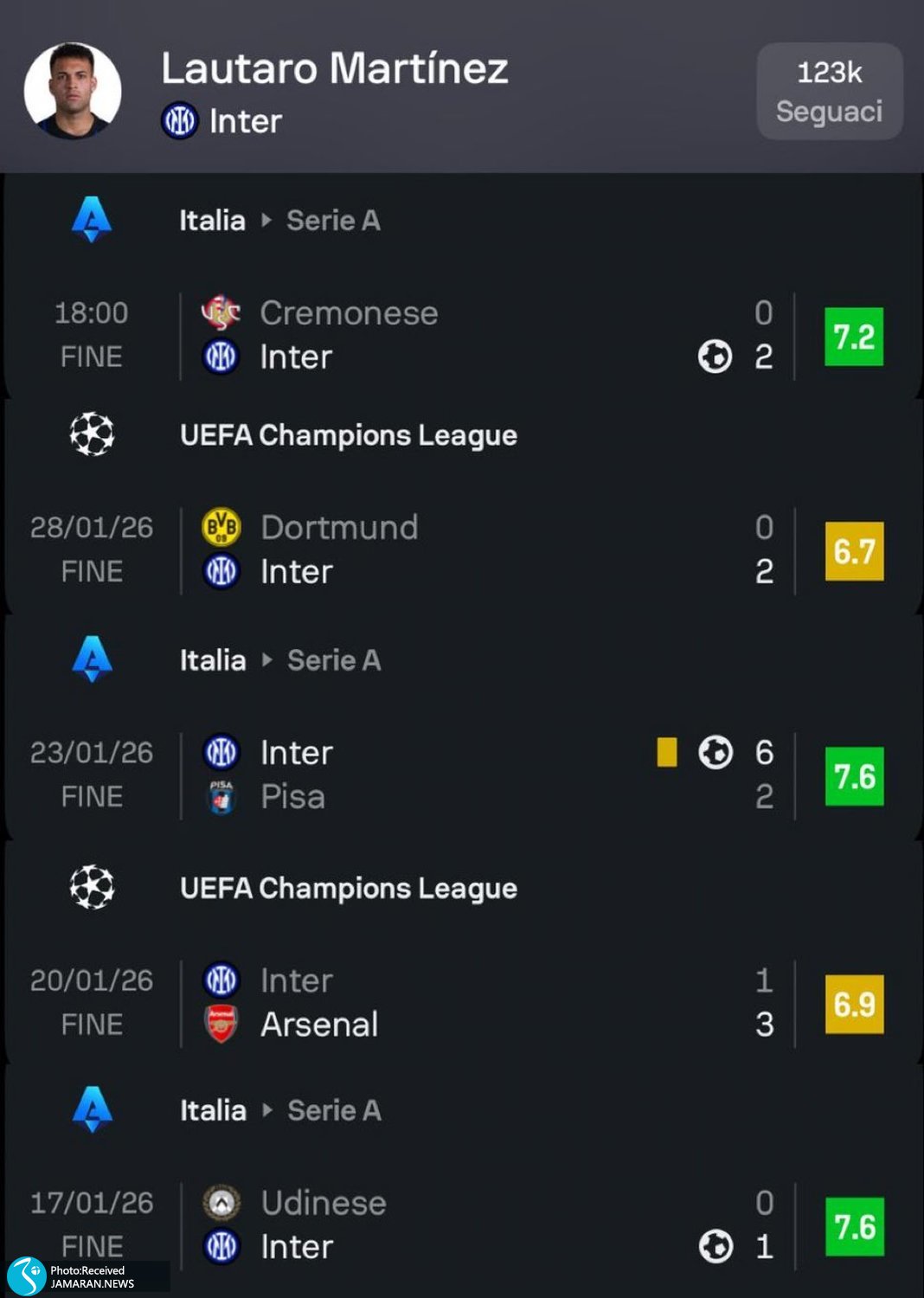The image size is (924, 1298).
Task: Open the Cremonese vs Inter 7.2 rating
Action: pos(853,337)
